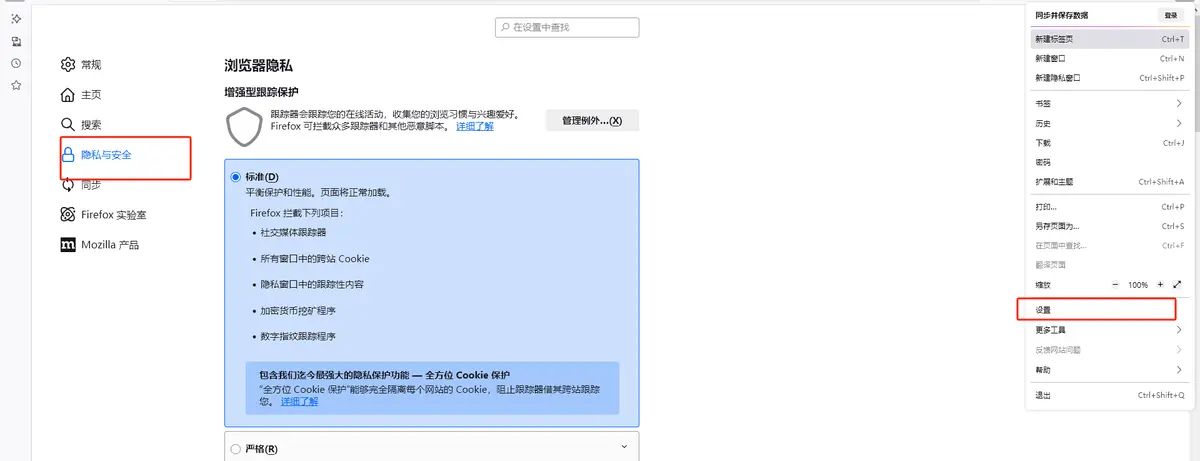Screen dimensions: 1200x461
Task: Click the 登录 button in the menu
Action: (x=1170, y=15)
